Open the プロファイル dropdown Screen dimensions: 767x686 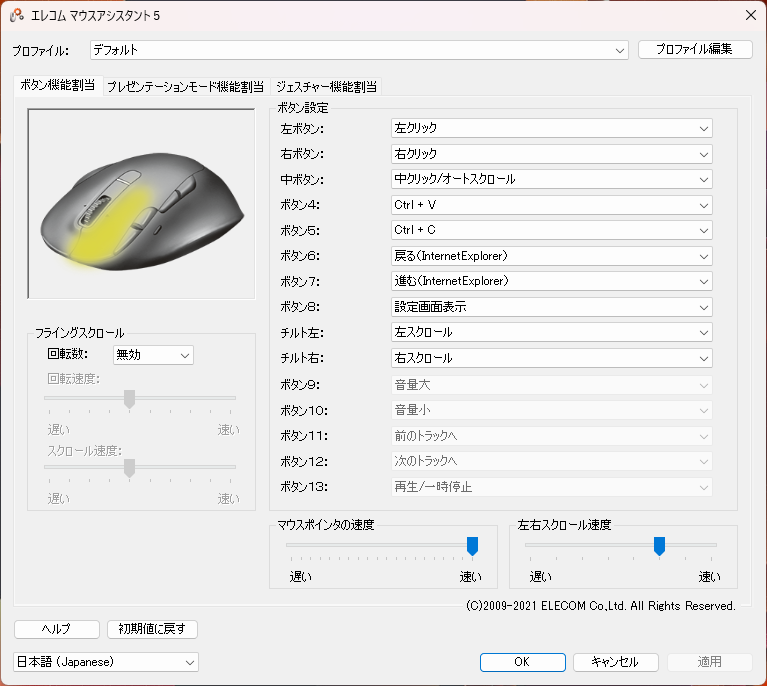[359, 50]
